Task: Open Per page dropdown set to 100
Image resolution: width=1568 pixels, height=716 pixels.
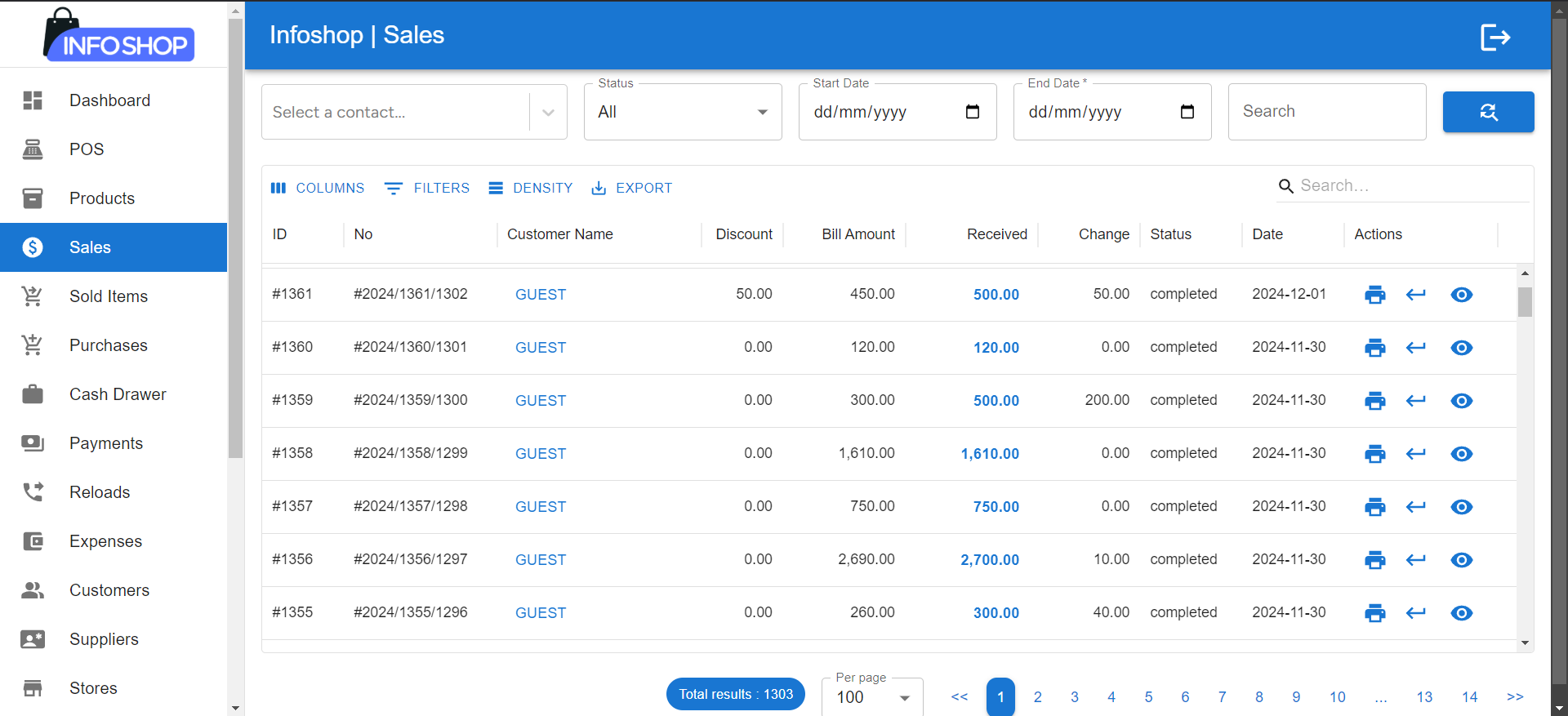Action: pyautogui.click(x=872, y=697)
